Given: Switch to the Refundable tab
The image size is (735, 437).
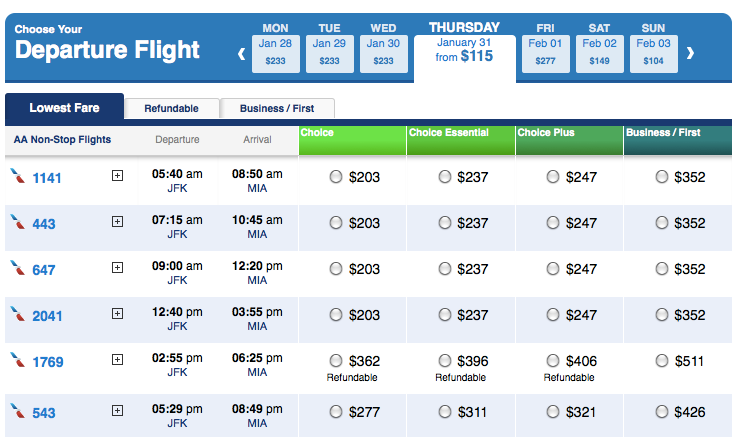Looking at the screenshot, I should click(x=171, y=108).
